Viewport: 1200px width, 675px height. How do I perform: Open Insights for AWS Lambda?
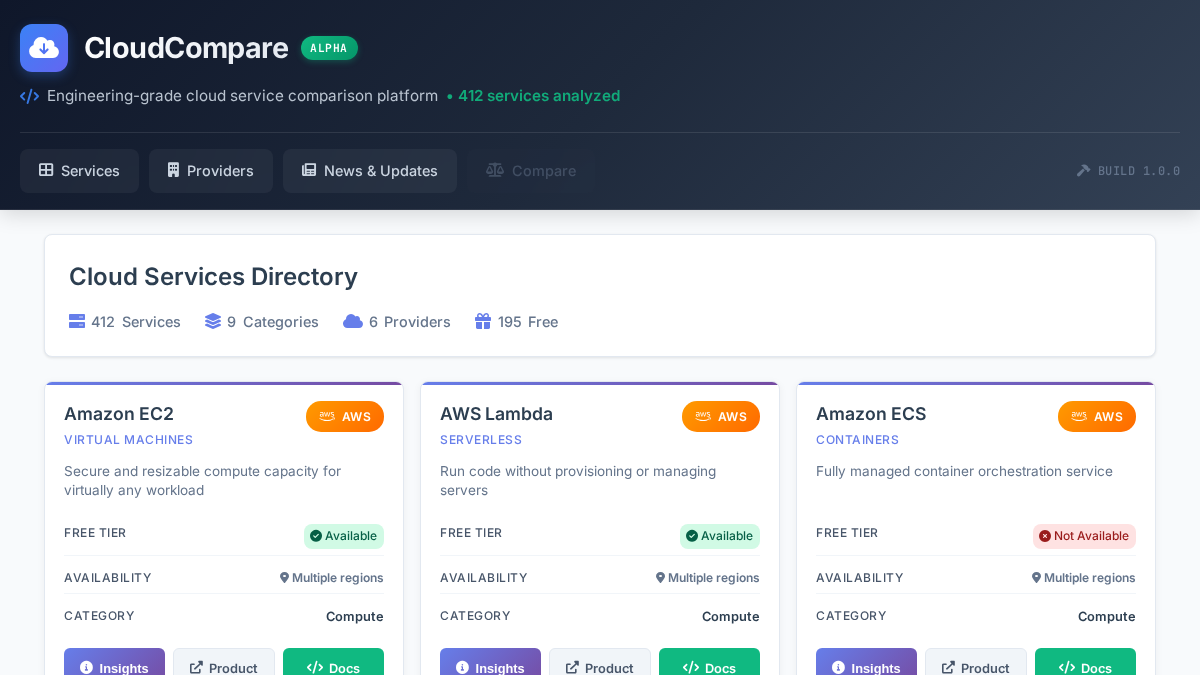click(490, 662)
